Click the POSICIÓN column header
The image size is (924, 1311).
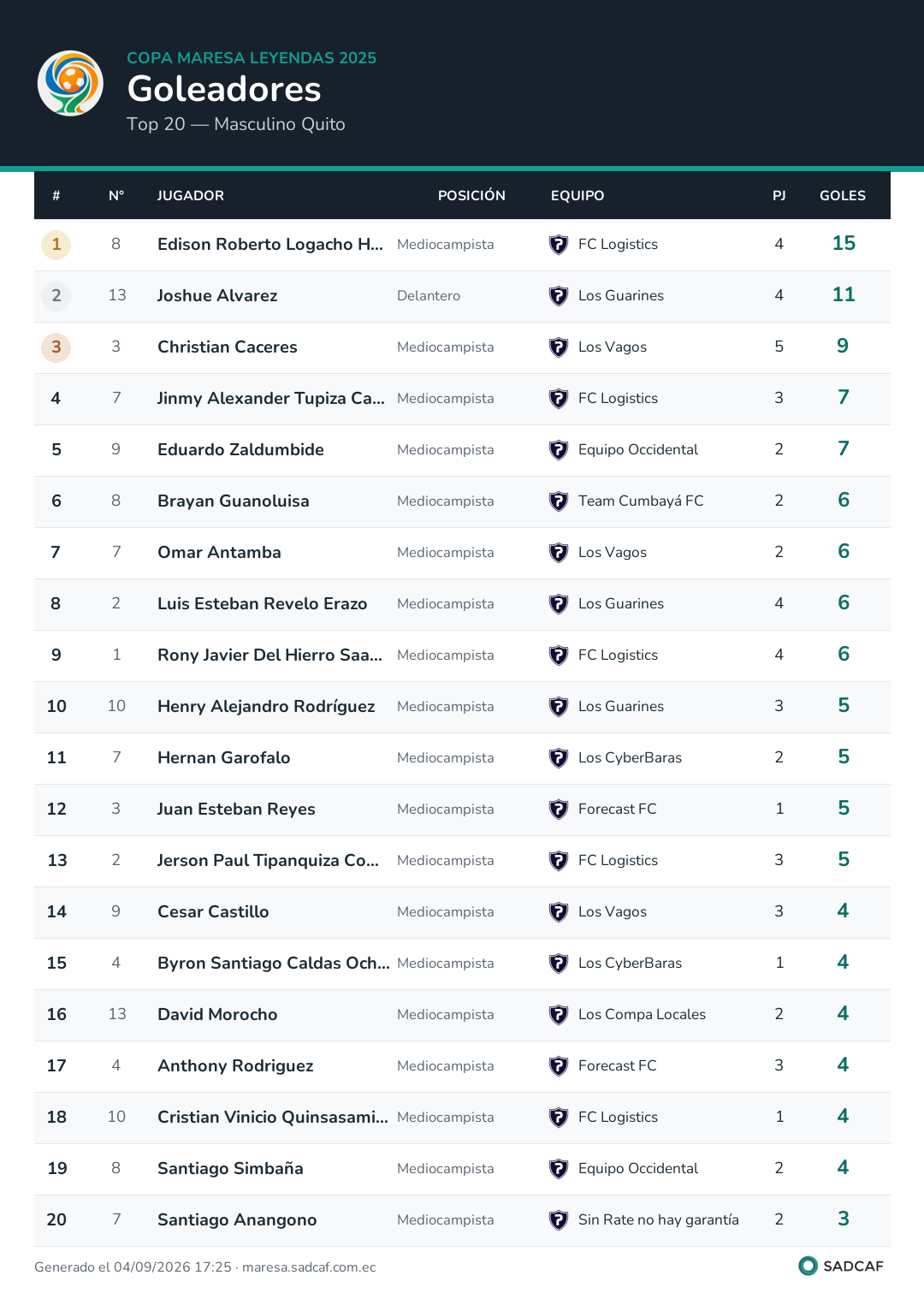click(x=471, y=196)
